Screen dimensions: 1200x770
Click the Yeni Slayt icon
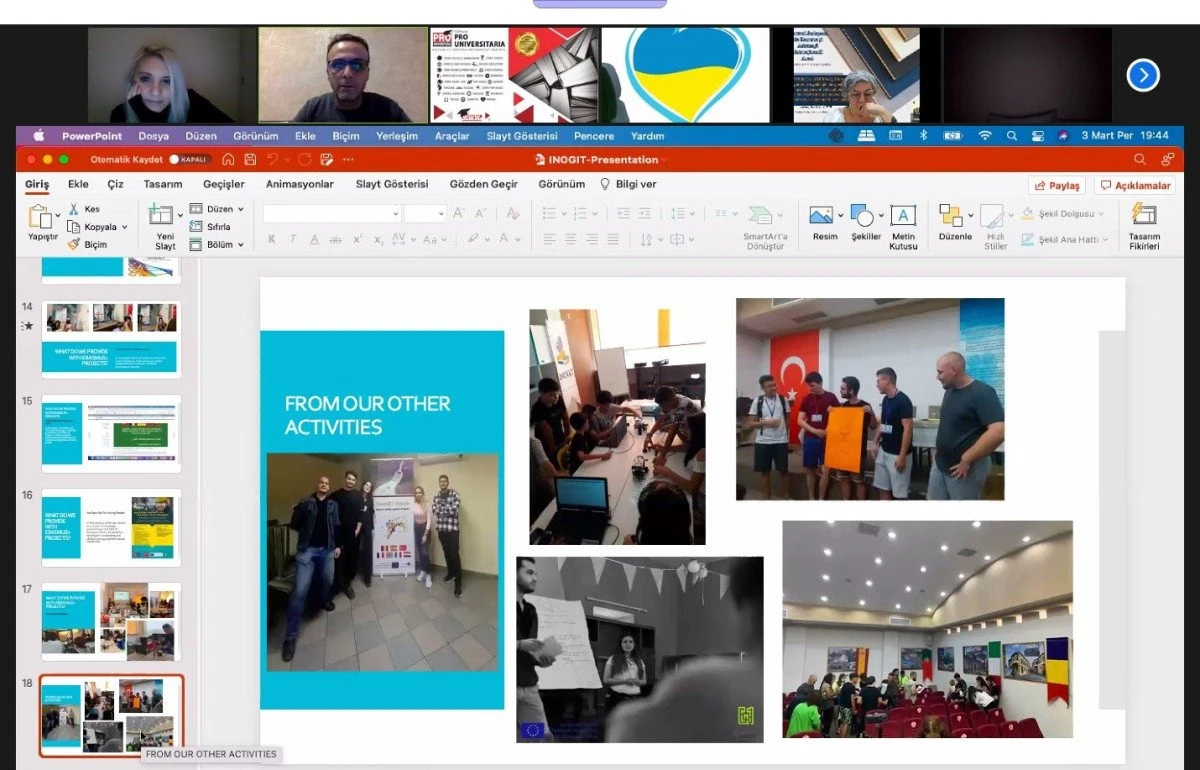[160, 214]
